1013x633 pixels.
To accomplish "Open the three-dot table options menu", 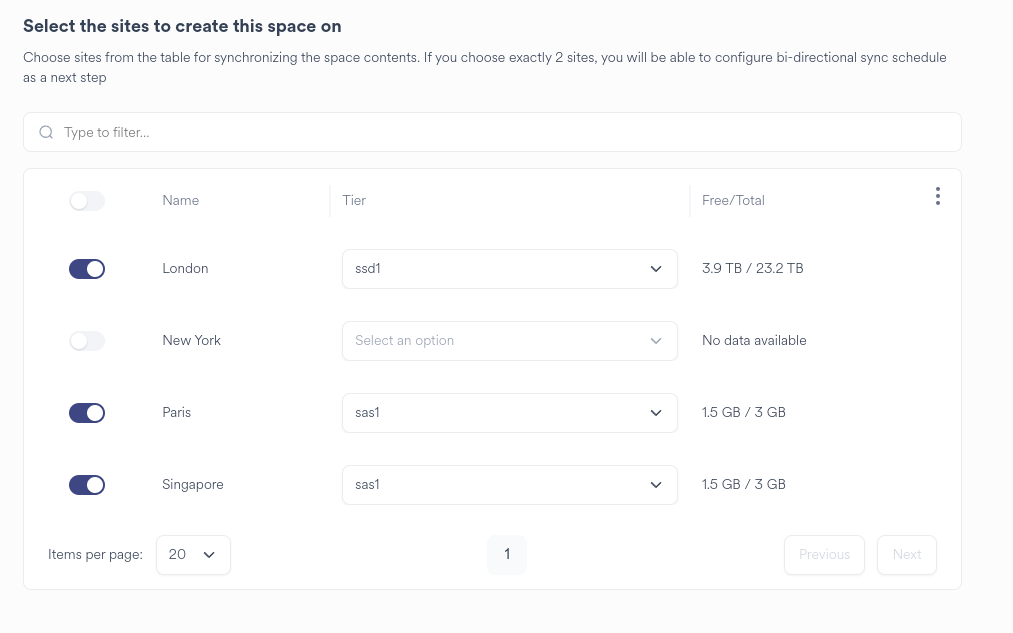I will point(937,197).
